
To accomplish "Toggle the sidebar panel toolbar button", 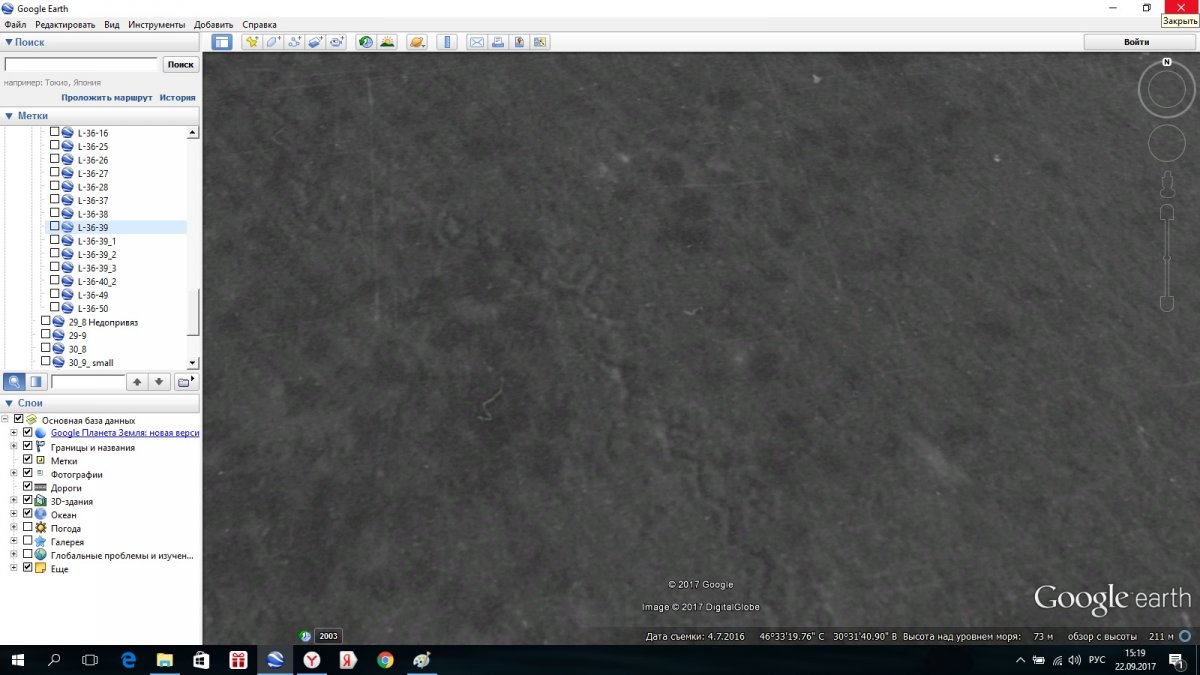I will click(222, 42).
